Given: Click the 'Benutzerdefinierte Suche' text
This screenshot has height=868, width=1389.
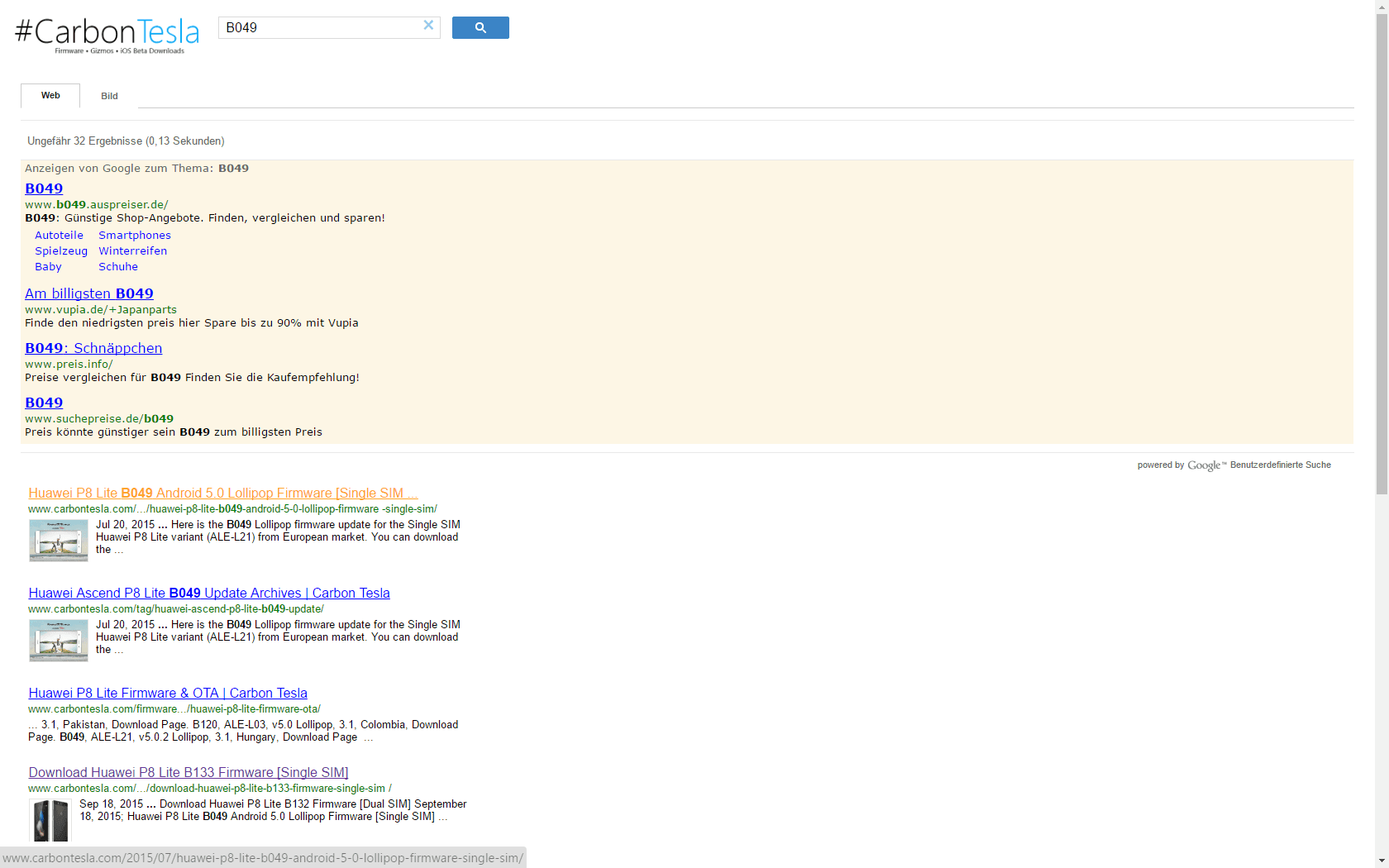Looking at the screenshot, I should 1281,465.
